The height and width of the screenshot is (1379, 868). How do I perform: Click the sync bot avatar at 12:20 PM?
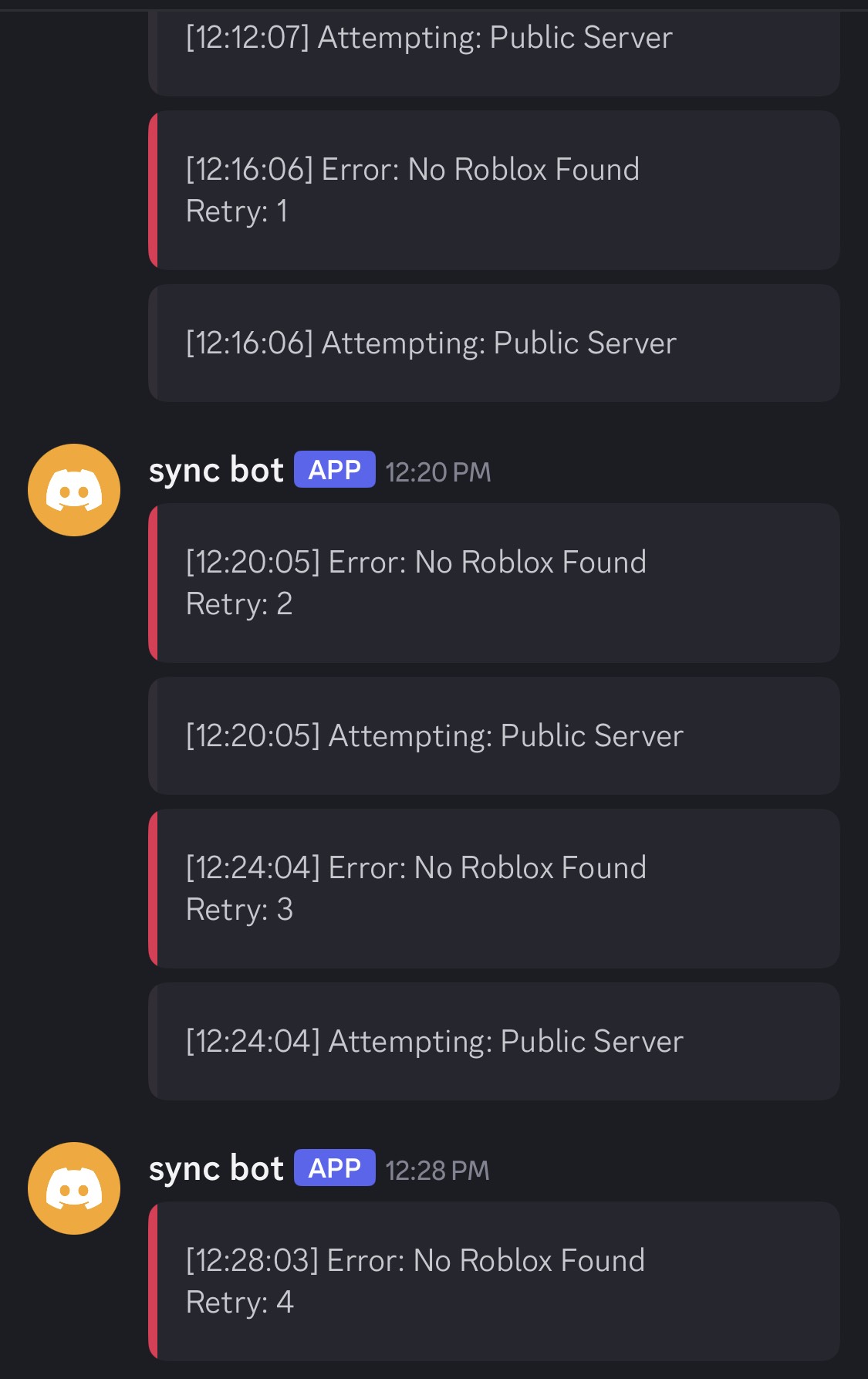74,490
